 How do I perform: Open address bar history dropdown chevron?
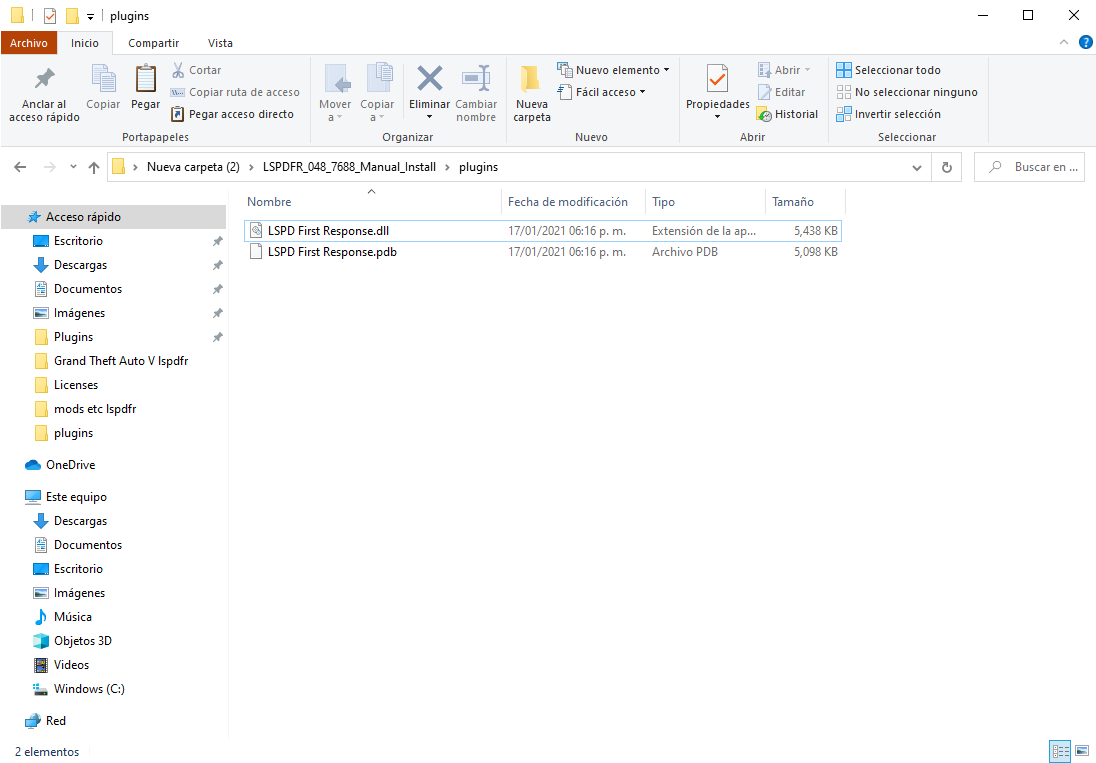[x=916, y=167]
